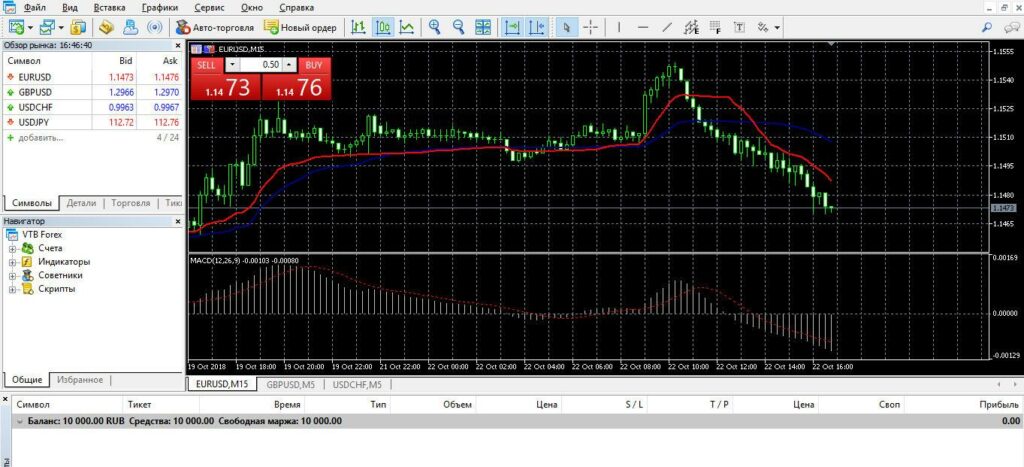Pick the horizontal line drawing tool
Viewport: 1024px width, 467px height.
tap(642, 27)
